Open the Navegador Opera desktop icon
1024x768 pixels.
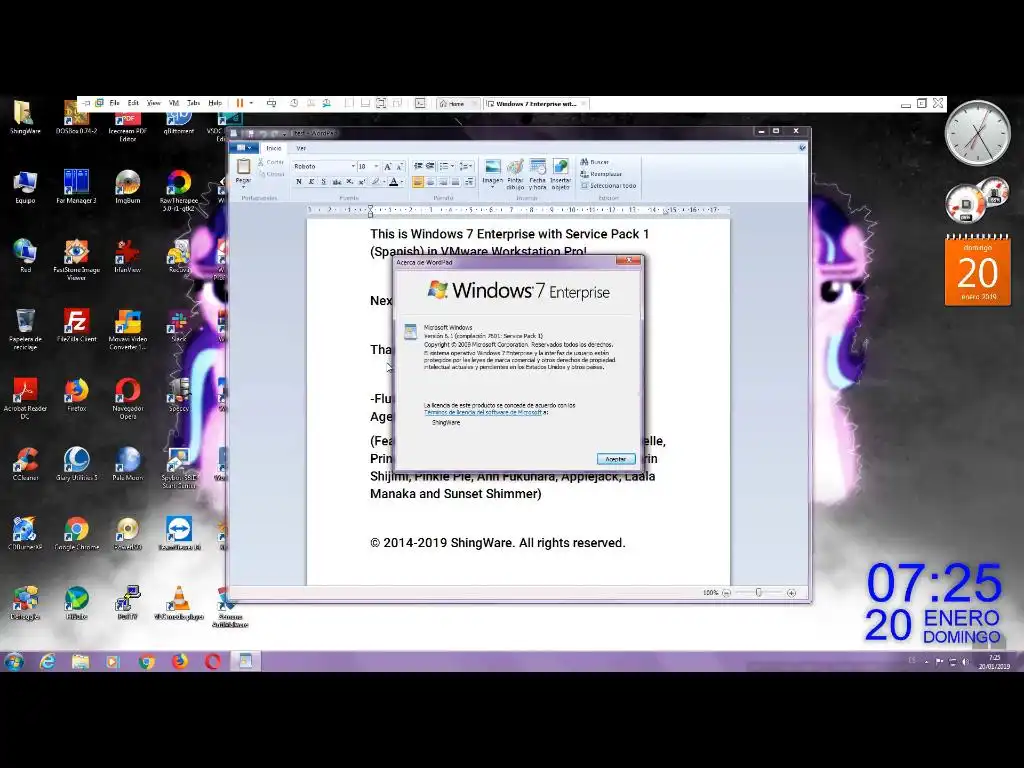(x=127, y=398)
